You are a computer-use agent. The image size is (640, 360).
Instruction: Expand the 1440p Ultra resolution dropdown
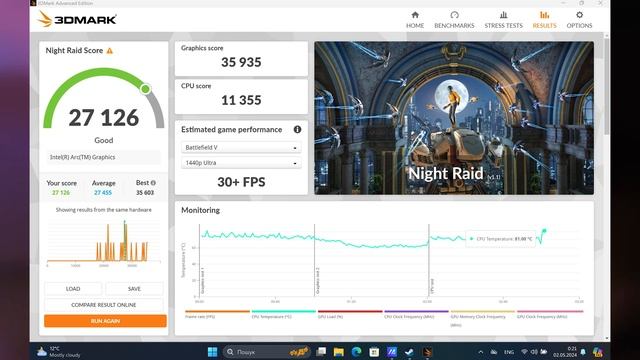click(241, 162)
